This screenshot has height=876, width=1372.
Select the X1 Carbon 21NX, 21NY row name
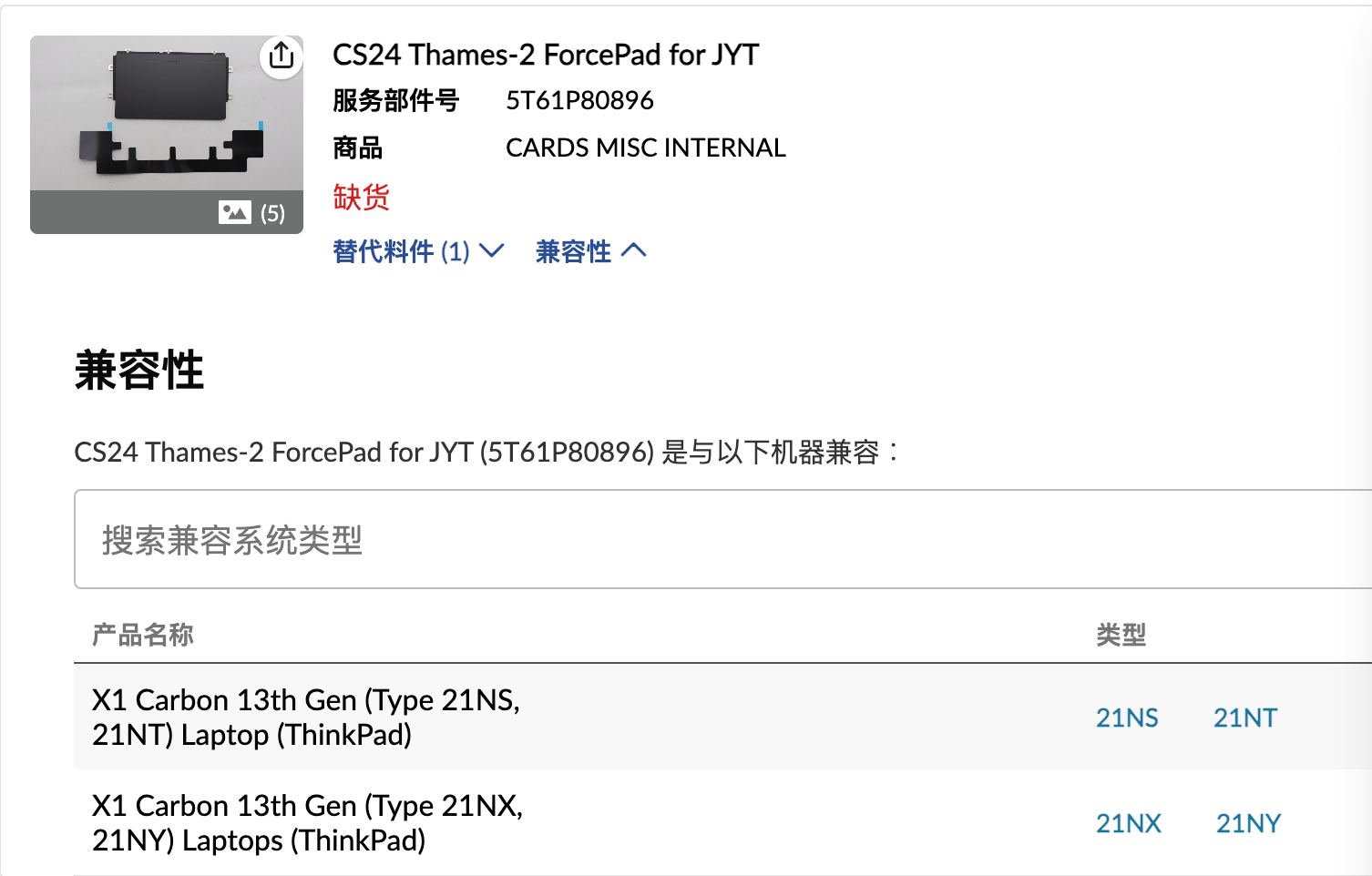[307, 822]
